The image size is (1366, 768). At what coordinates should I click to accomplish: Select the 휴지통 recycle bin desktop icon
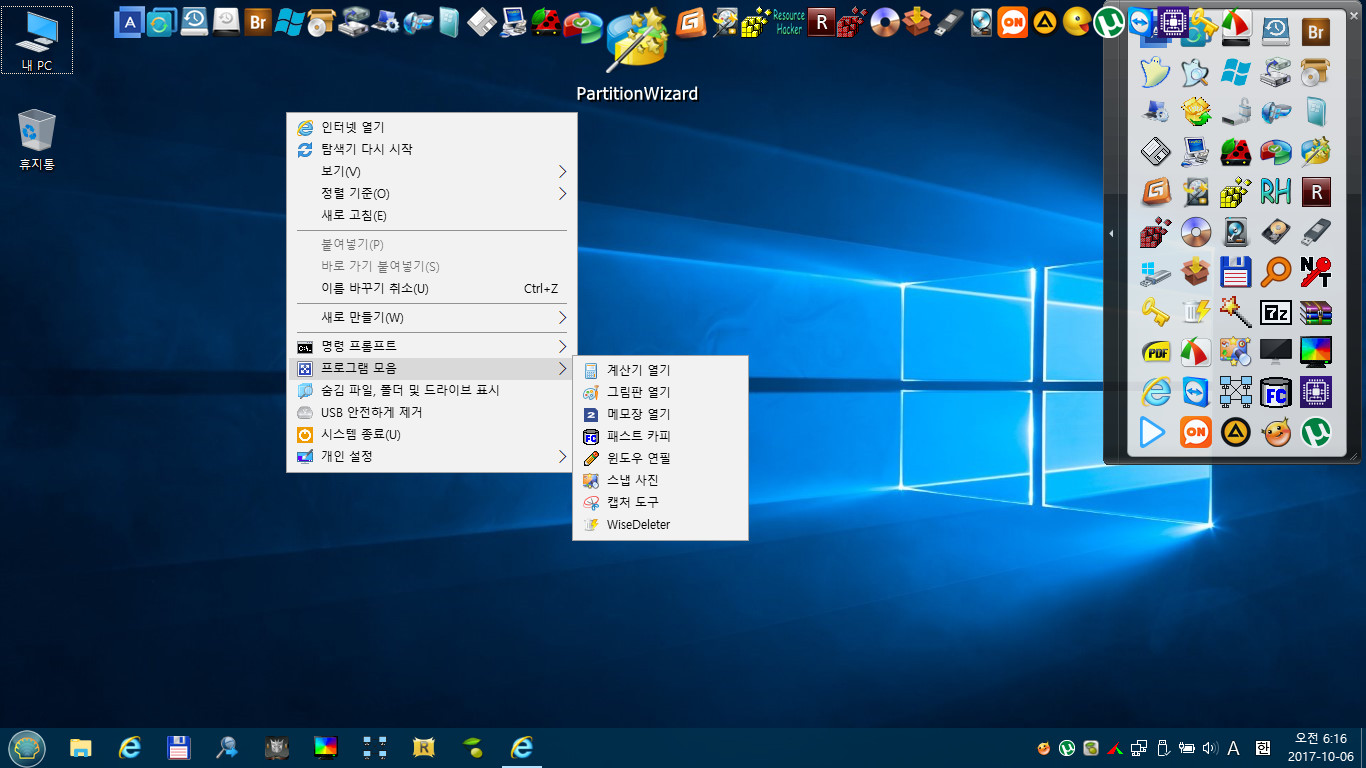[37, 139]
